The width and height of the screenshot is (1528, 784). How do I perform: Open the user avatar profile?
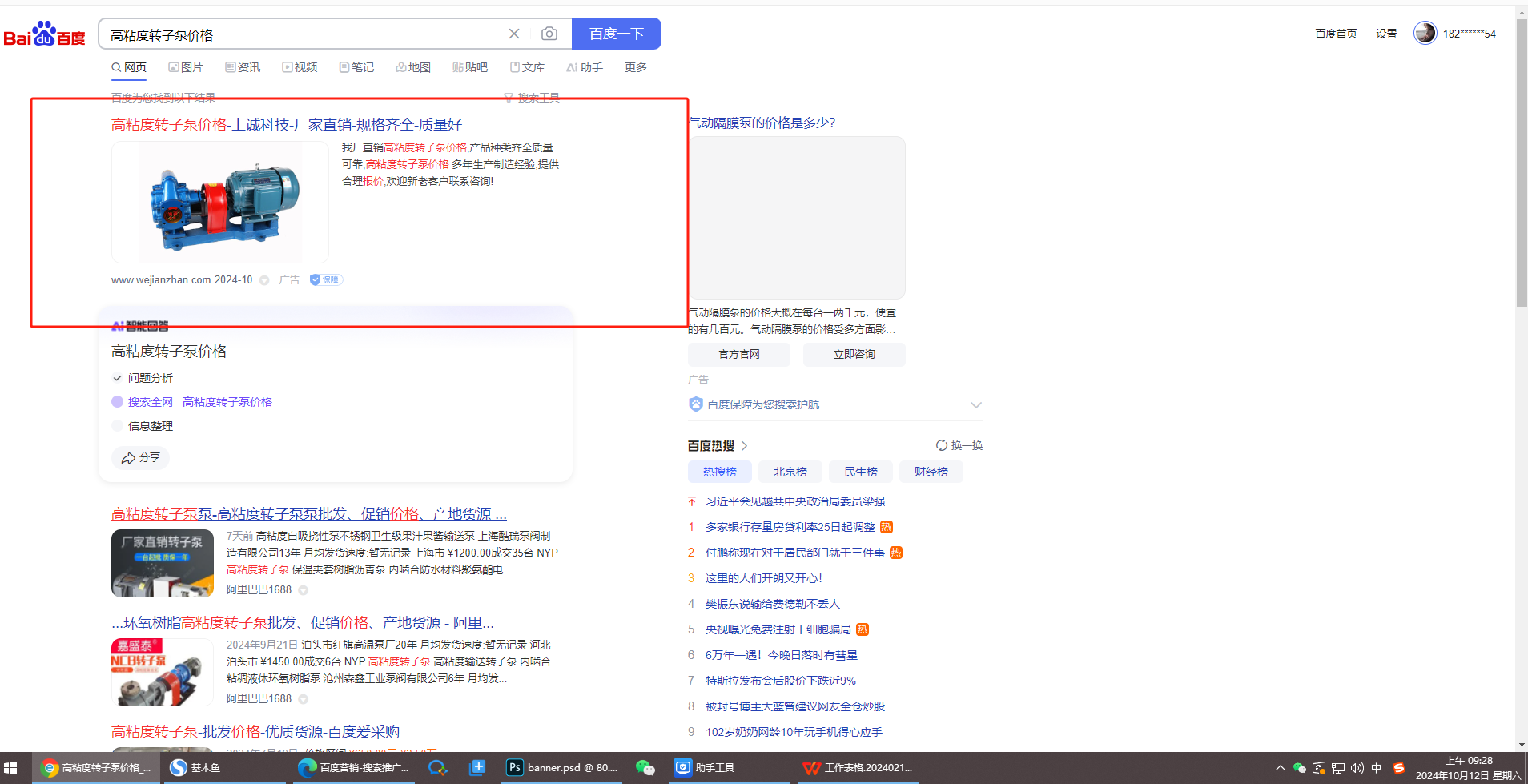(1425, 33)
